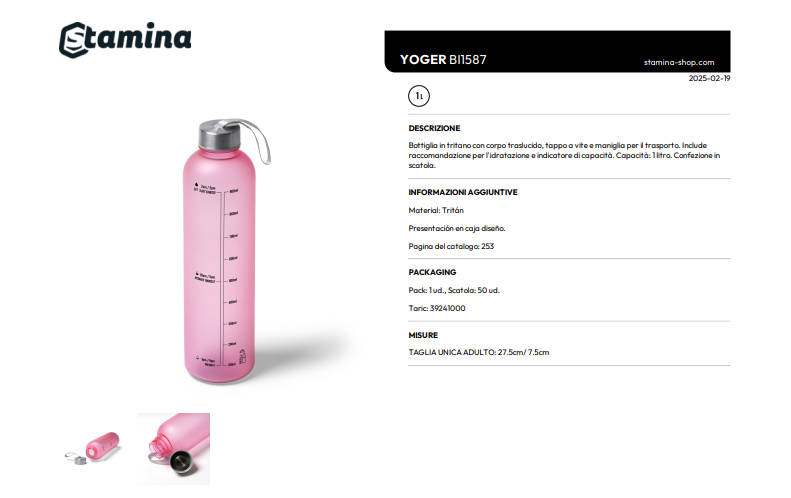Click the Stamina logo
Screen dimensions: 791x498
pos(125,39)
